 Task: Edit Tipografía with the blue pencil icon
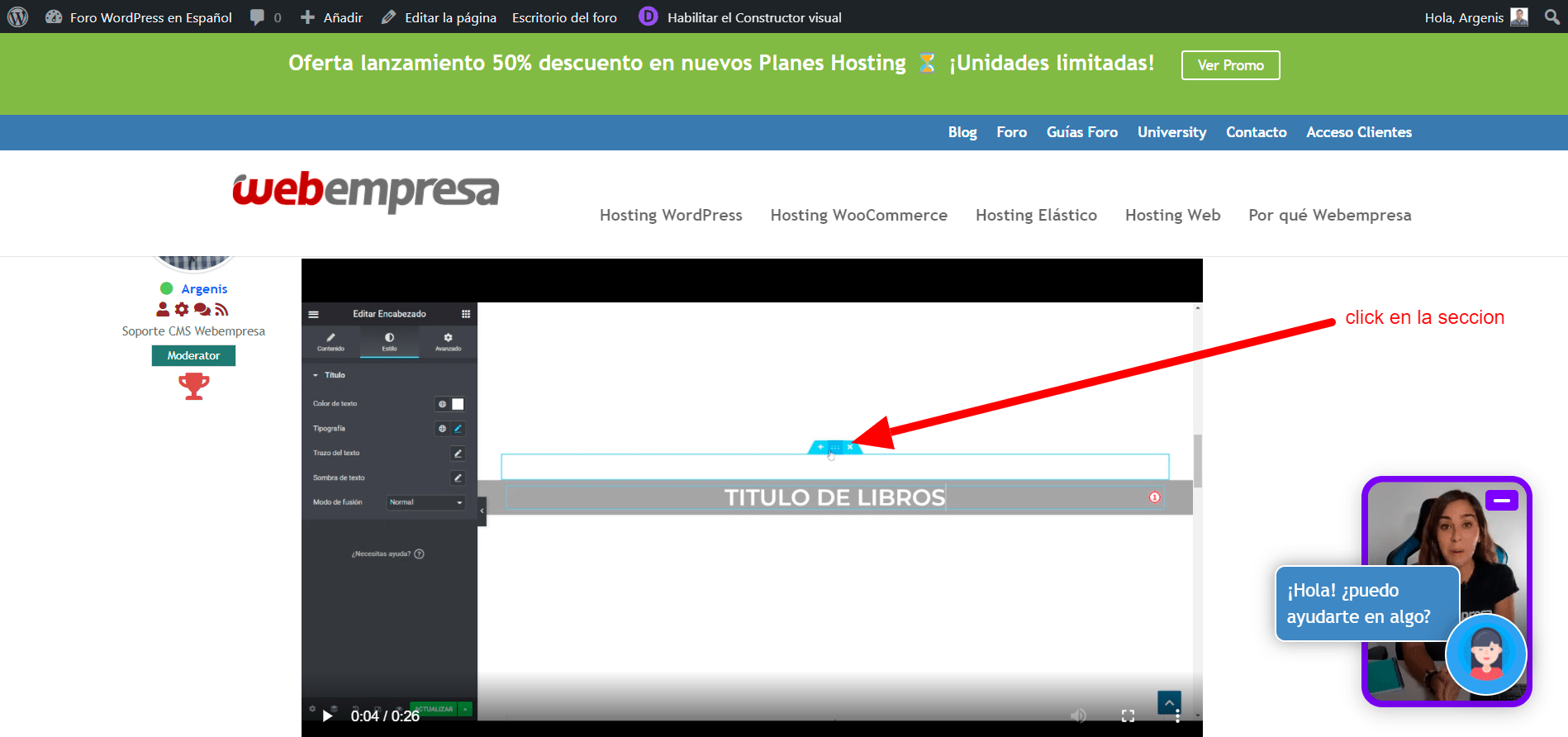pos(458,429)
